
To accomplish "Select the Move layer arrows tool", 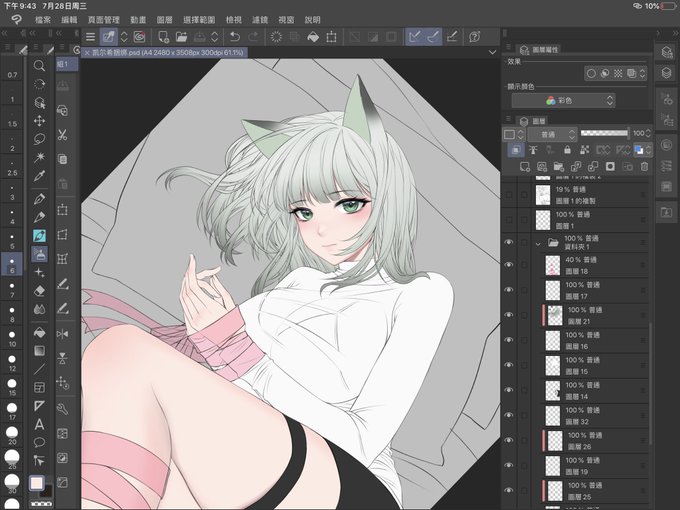I will click(x=39, y=121).
